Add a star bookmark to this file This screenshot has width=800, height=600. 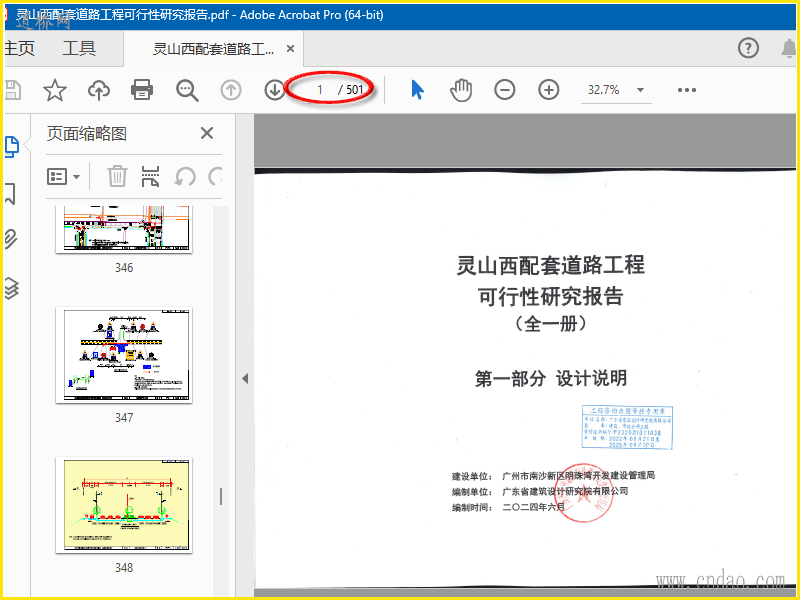(55, 90)
